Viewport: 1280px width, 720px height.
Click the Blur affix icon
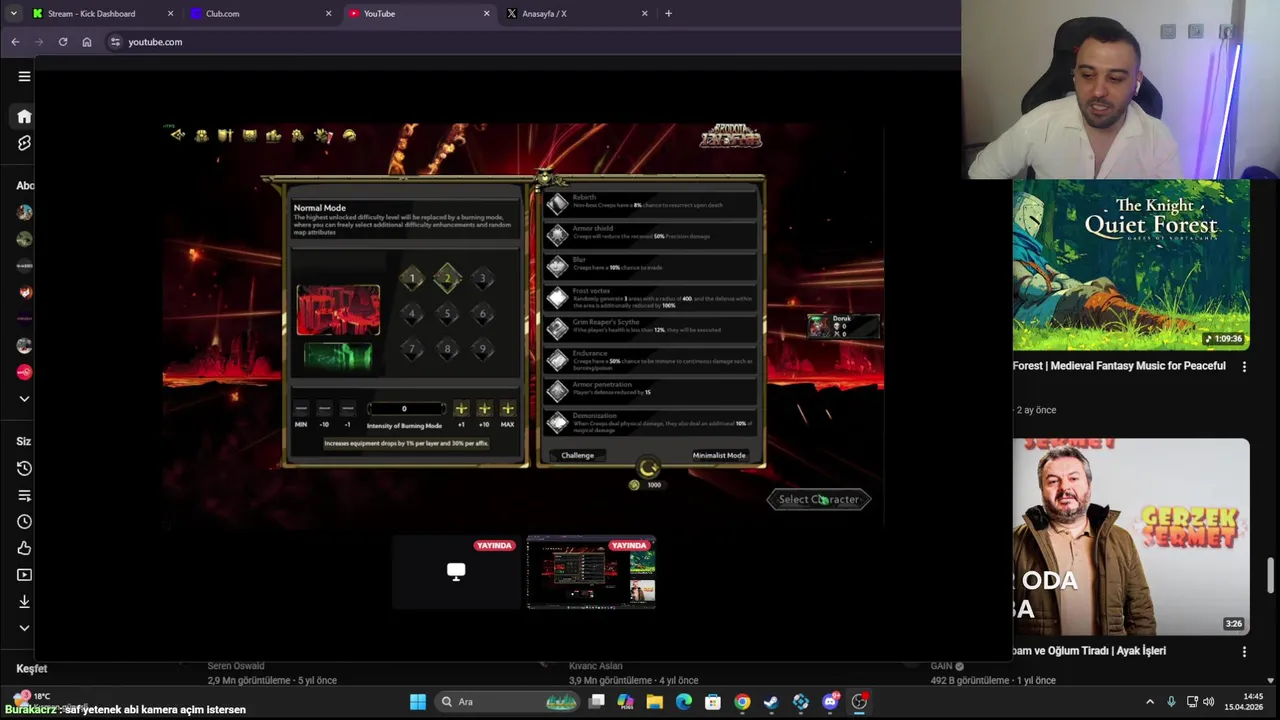[557, 266]
